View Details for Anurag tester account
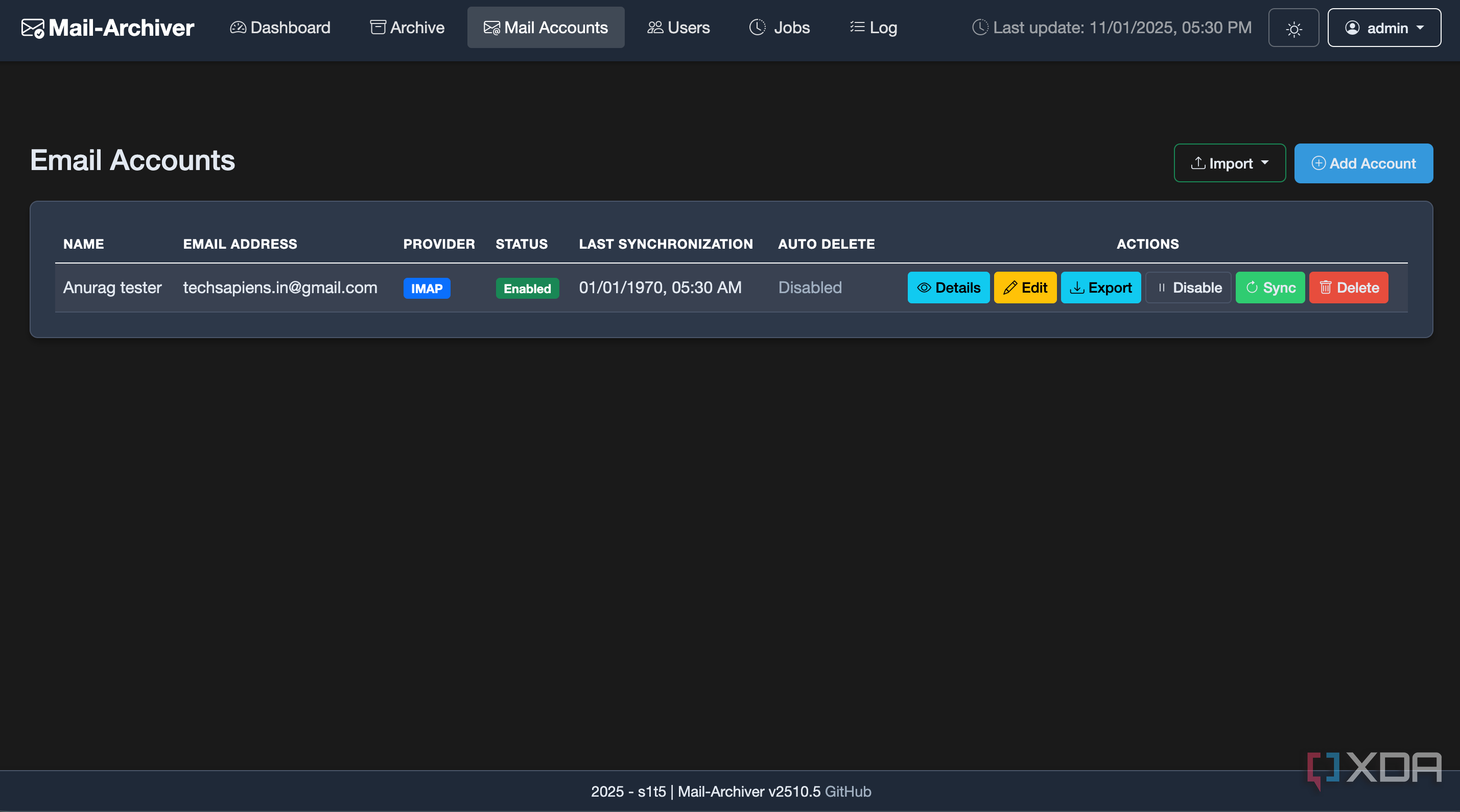The height and width of the screenshot is (812, 1460). pos(948,288)
